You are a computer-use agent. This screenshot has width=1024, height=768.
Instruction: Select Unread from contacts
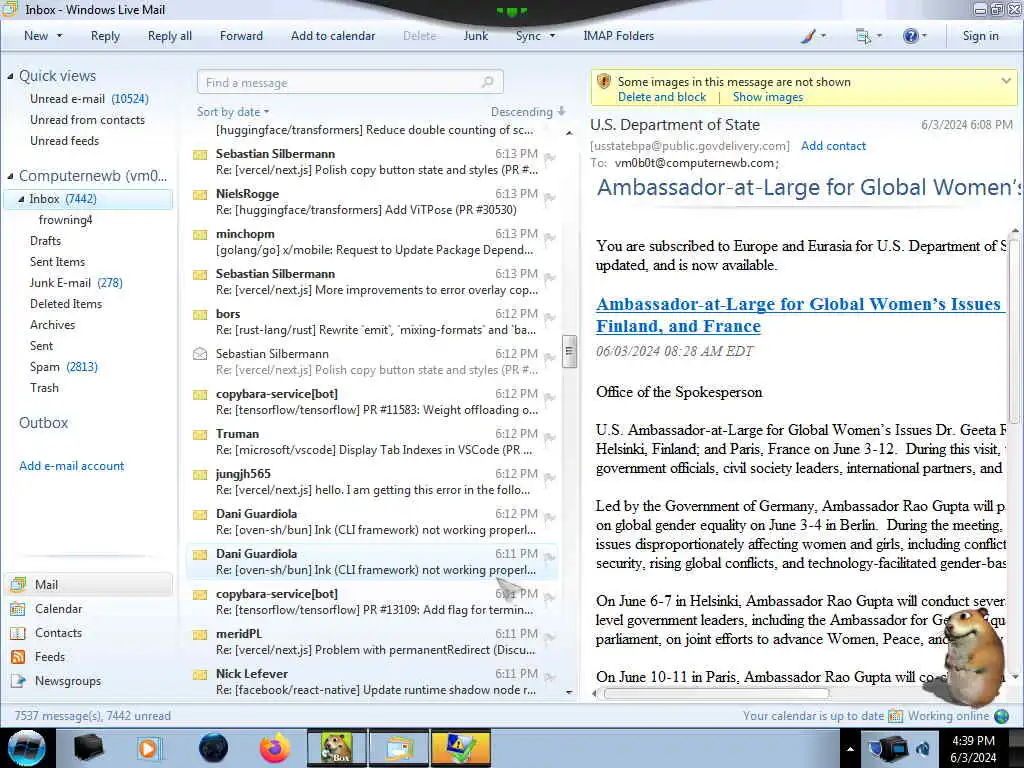point(87,120)
